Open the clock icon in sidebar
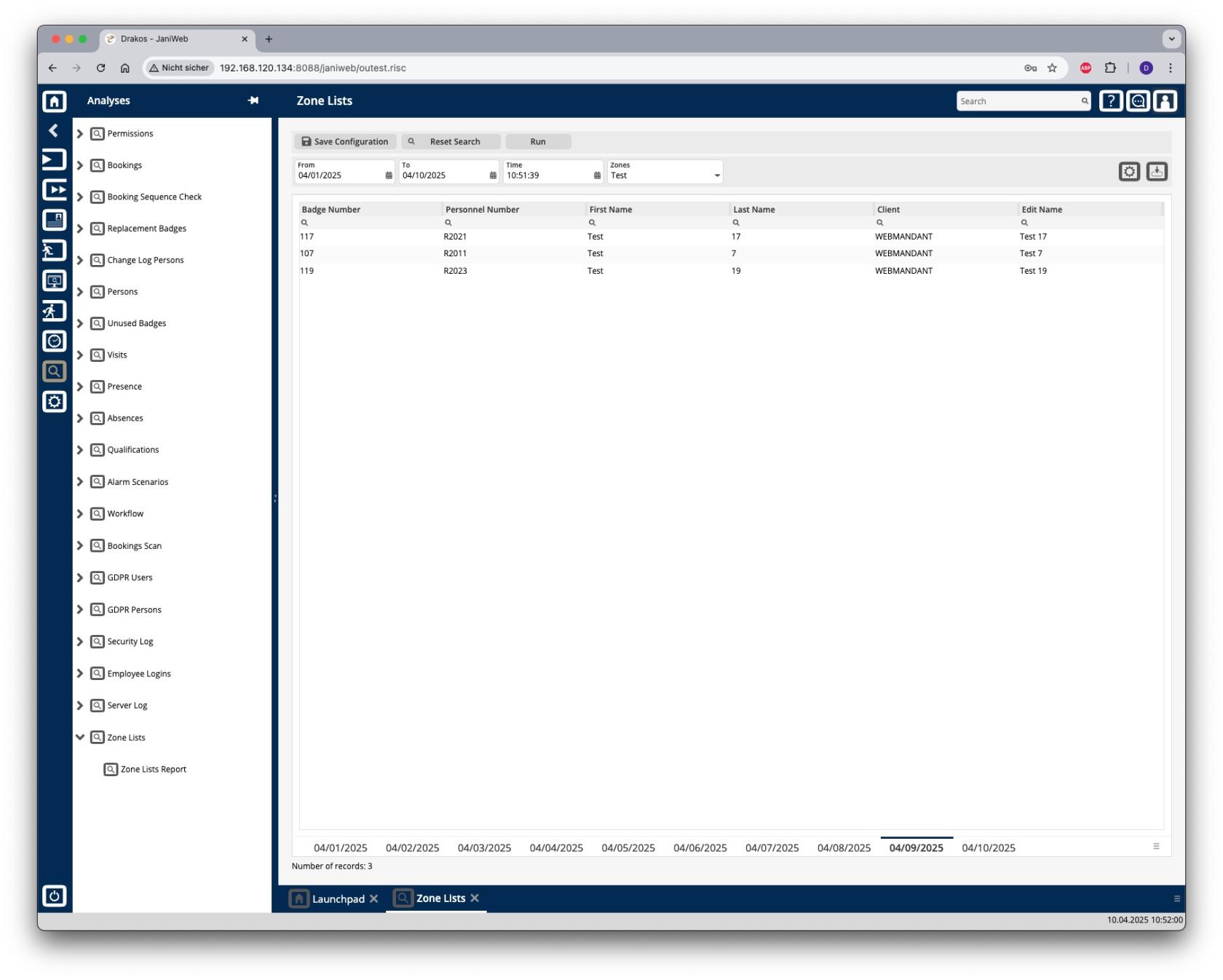Viewport: 1223px width, 980px height. (x=55, y=341)
